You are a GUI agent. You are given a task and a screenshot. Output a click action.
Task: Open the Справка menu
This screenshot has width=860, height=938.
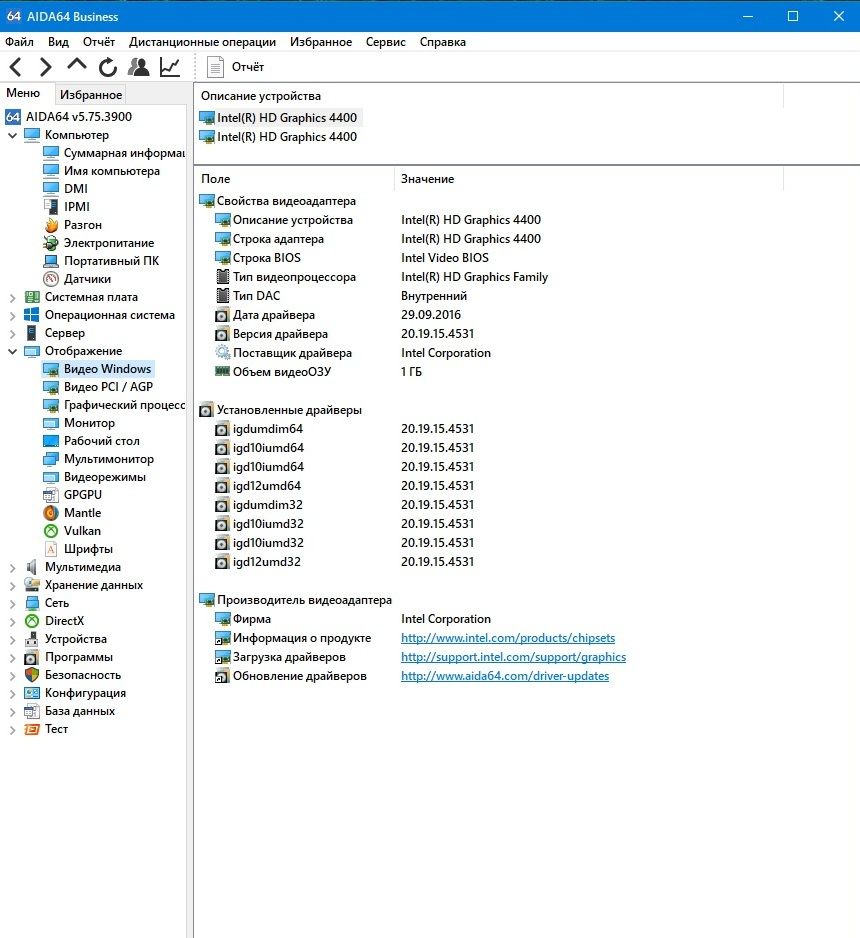[443, 42]
